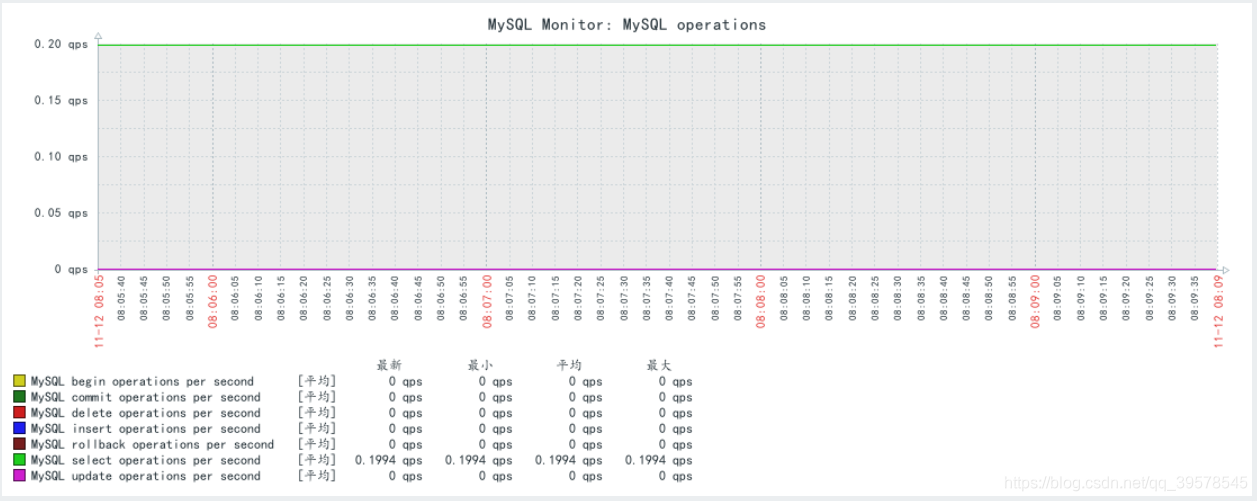The height and width of the screenshot is (501, 1257).
Task: Click the '08:05:40' time axis label
Action: pos(122,298)
